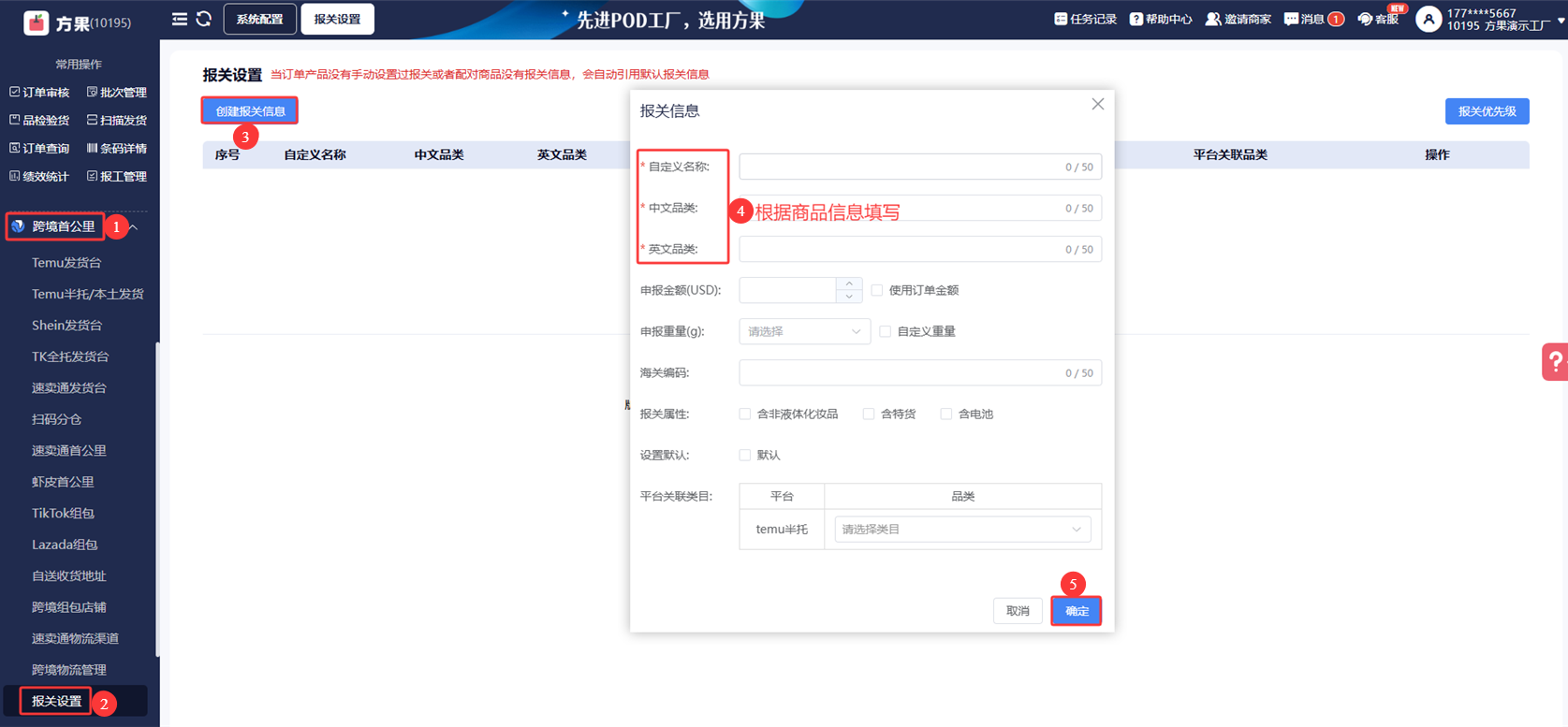Open 帮助中心 help center
The width and height of the screenshot is (1568, 727).
tap(1161, 19)
